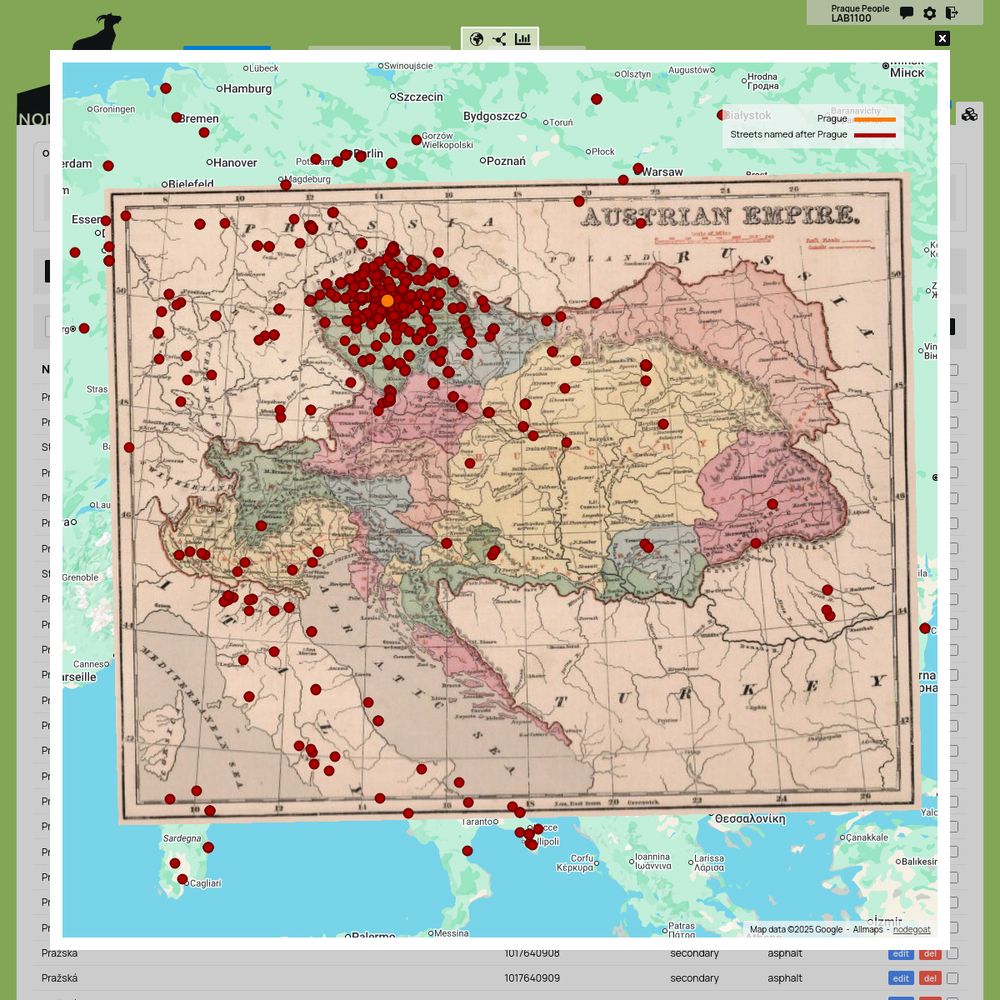Select the red marker touching the Warsaw label
1000x1000 pixels.
[638, 168]
